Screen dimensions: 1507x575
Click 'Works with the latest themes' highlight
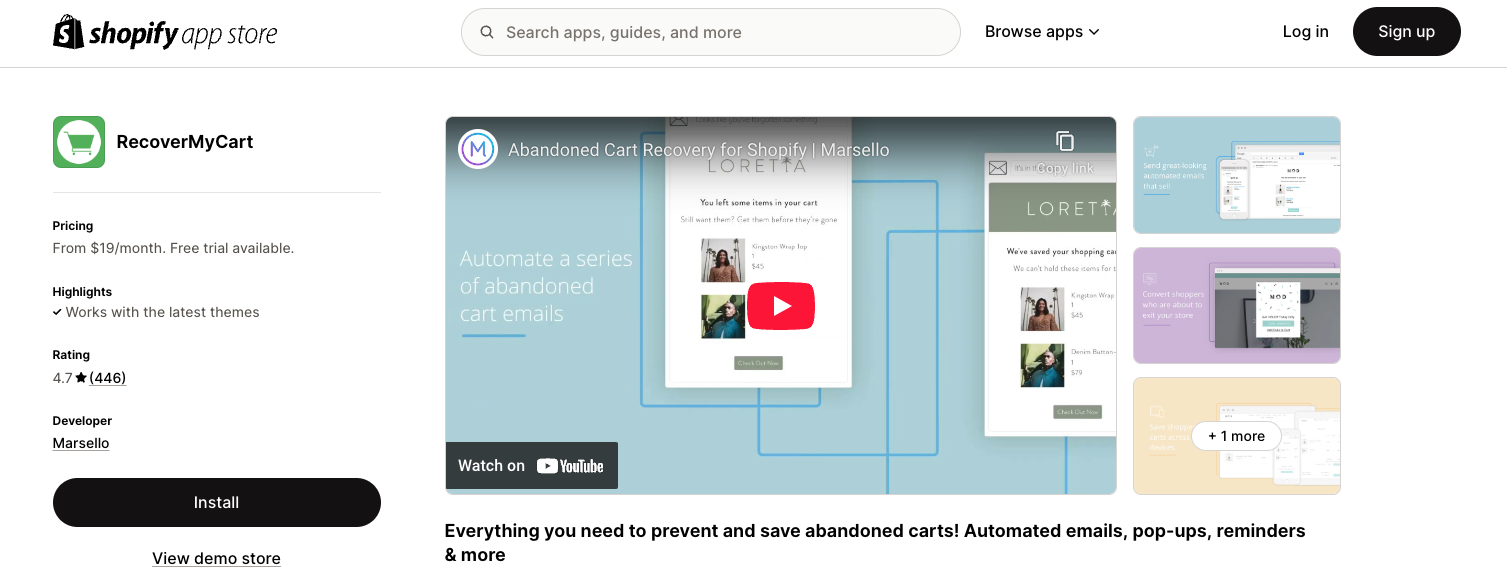click(162, 312)
